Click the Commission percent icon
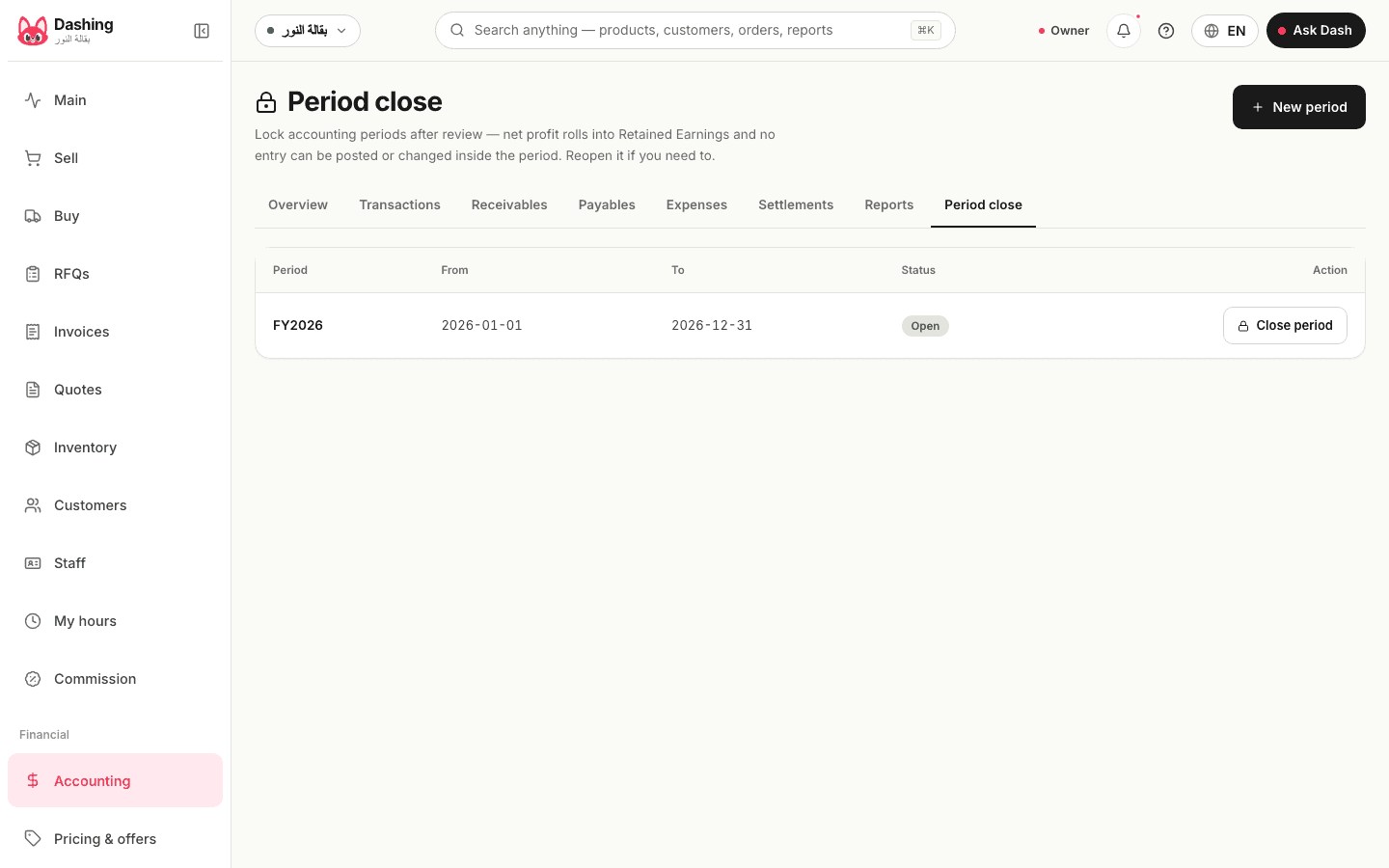Viewport: 1389px width, 868px height. 33,679
